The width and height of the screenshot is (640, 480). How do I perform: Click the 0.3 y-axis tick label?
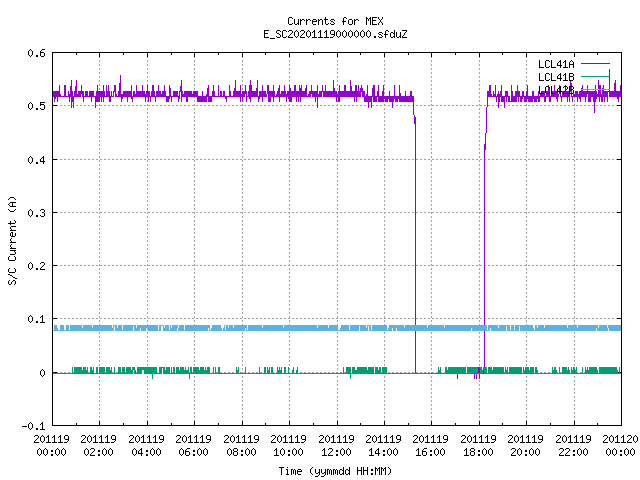click(x=36, y=213)
